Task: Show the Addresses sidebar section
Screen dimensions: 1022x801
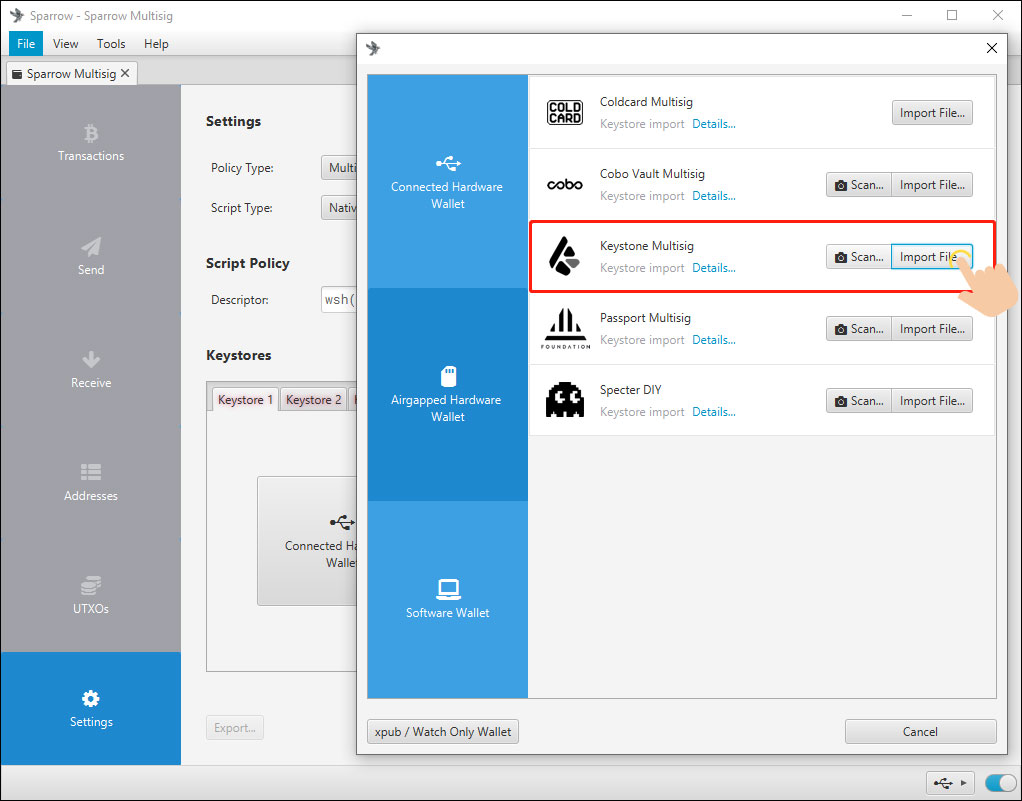Action: point(91,483)
